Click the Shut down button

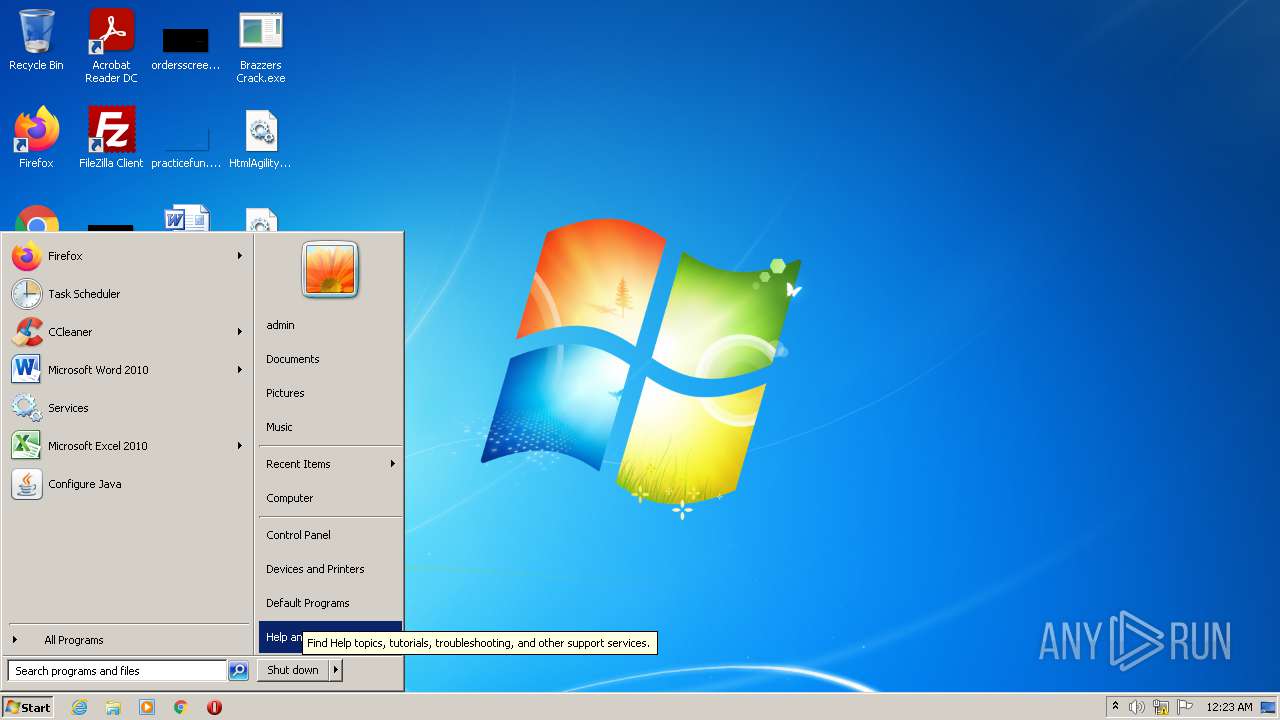click(x=293, y=670)
